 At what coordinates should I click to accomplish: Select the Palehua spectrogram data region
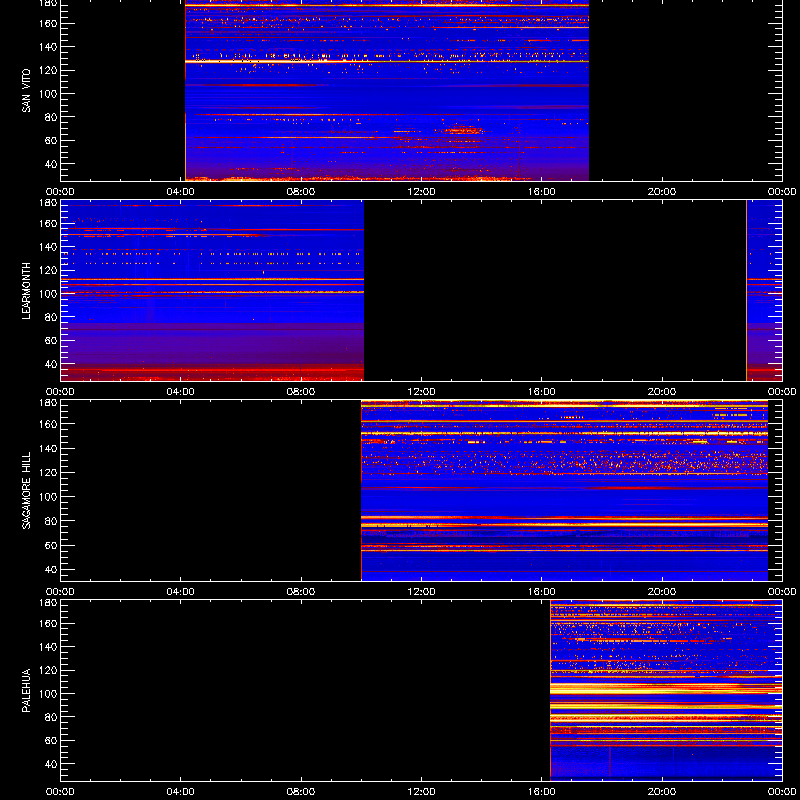666,690
